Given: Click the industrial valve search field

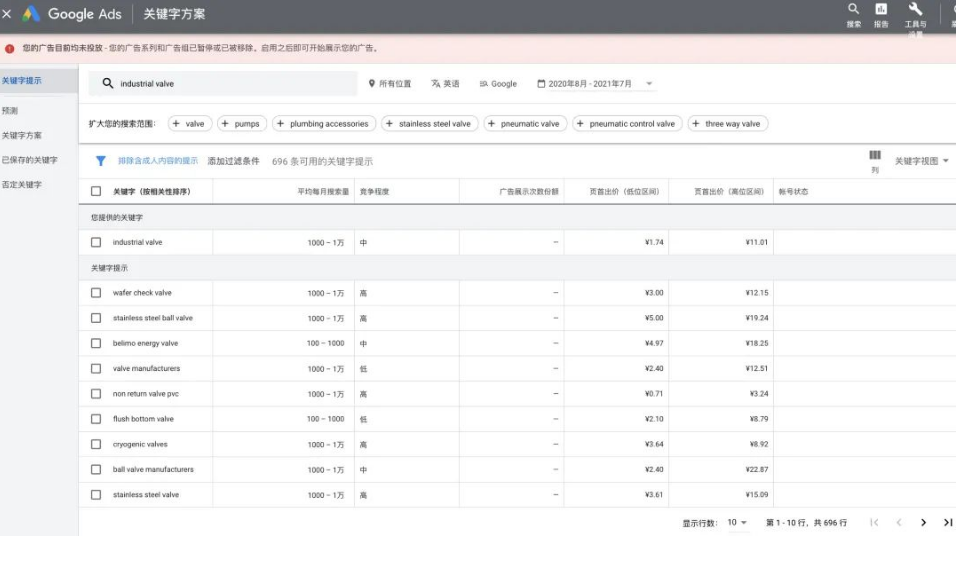Looking at the screenshot, I should (230, 84).
